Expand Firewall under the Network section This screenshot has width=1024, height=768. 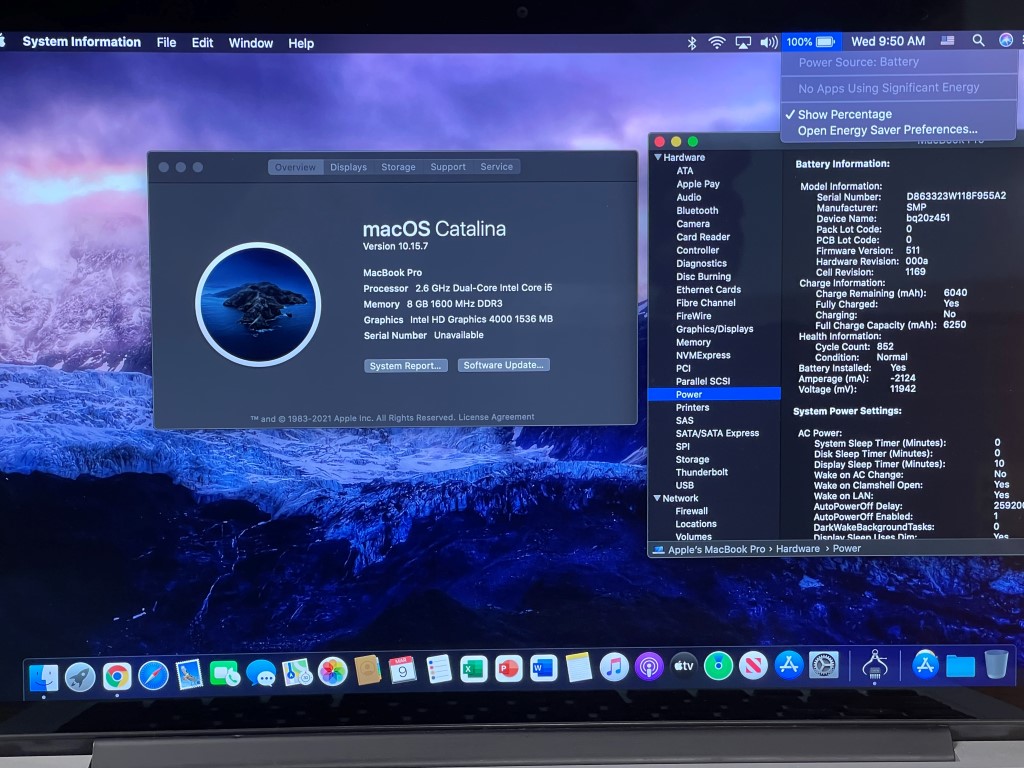point(694,511)
